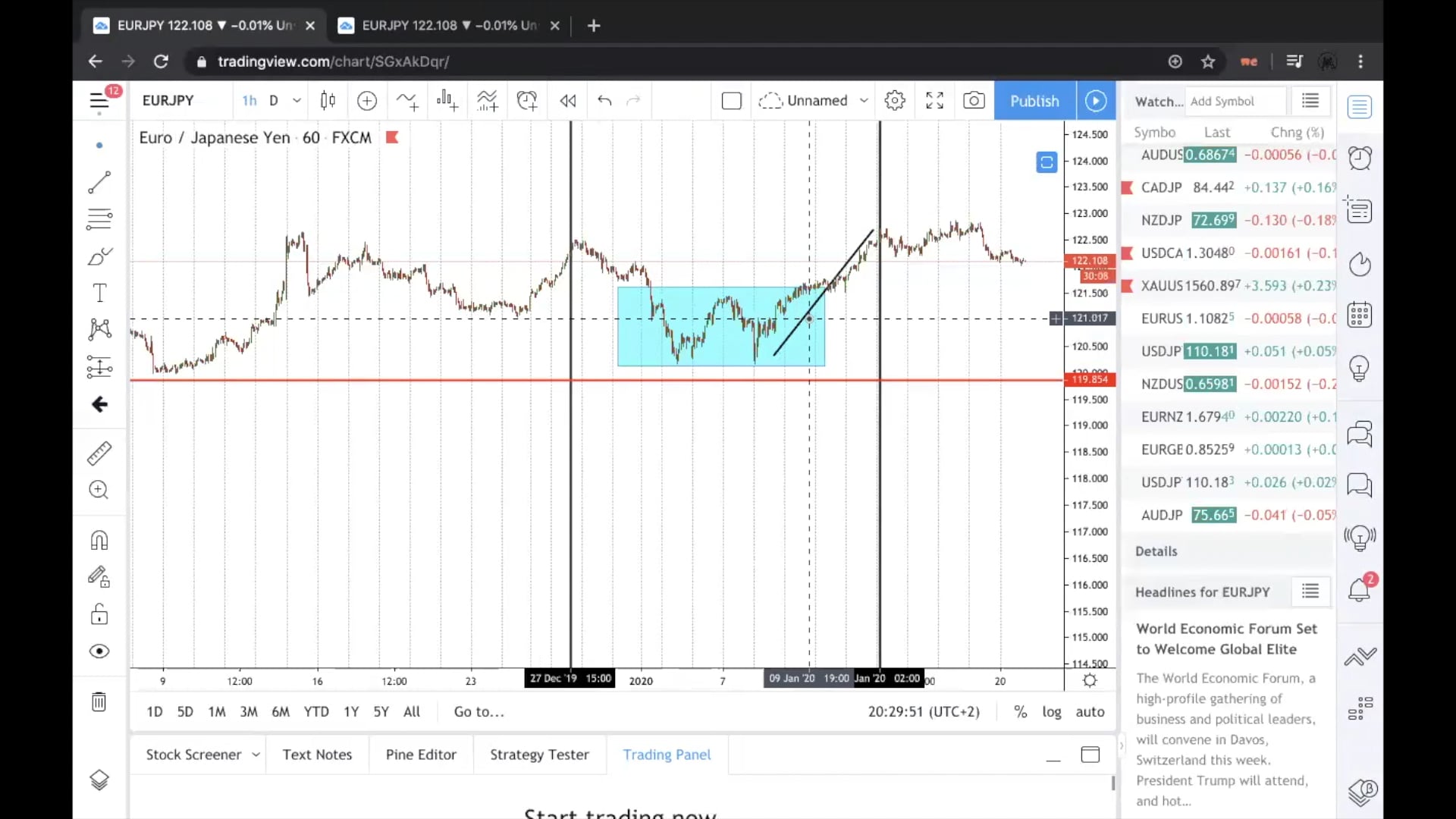Select the trend line drawing tool
The image size is (1456, 819).
(99, 182)
